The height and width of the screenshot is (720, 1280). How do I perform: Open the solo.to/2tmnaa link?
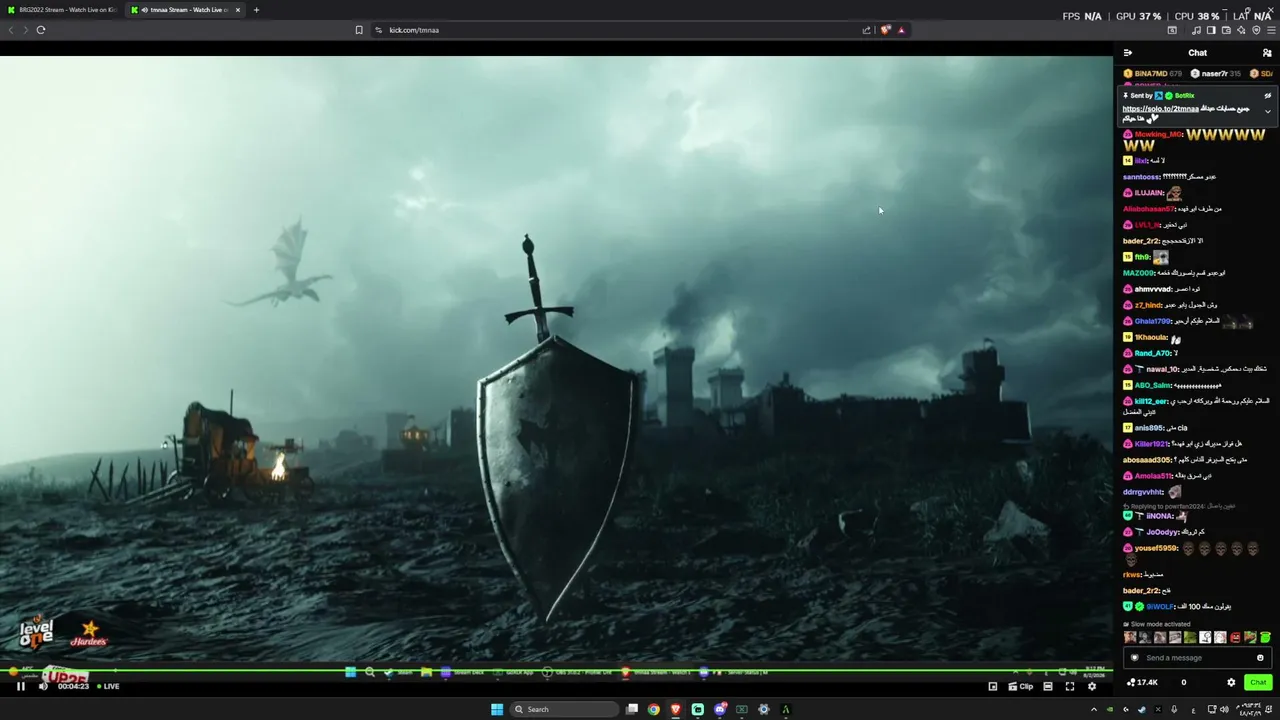click(x=1160, y=108)
